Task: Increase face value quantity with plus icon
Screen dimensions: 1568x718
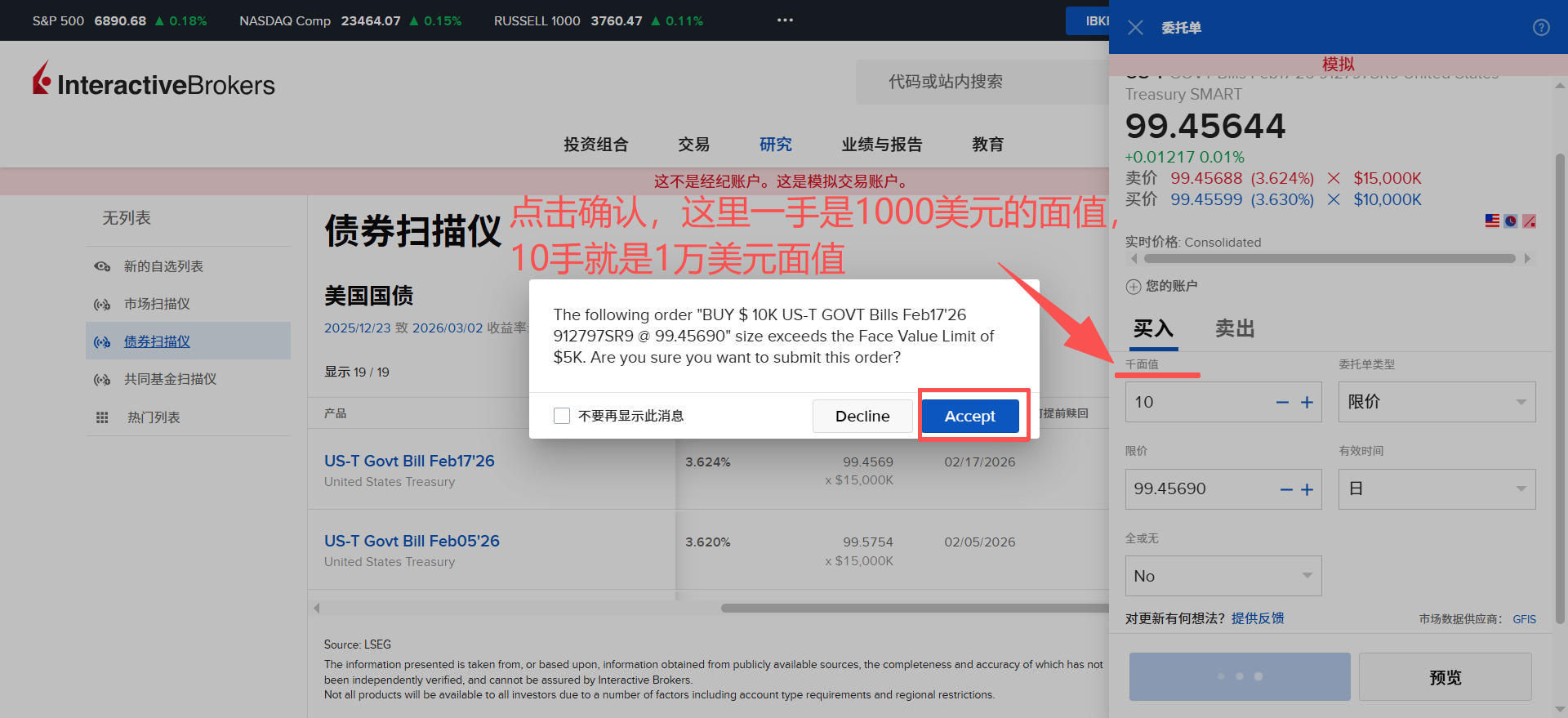Action: 1307,403
